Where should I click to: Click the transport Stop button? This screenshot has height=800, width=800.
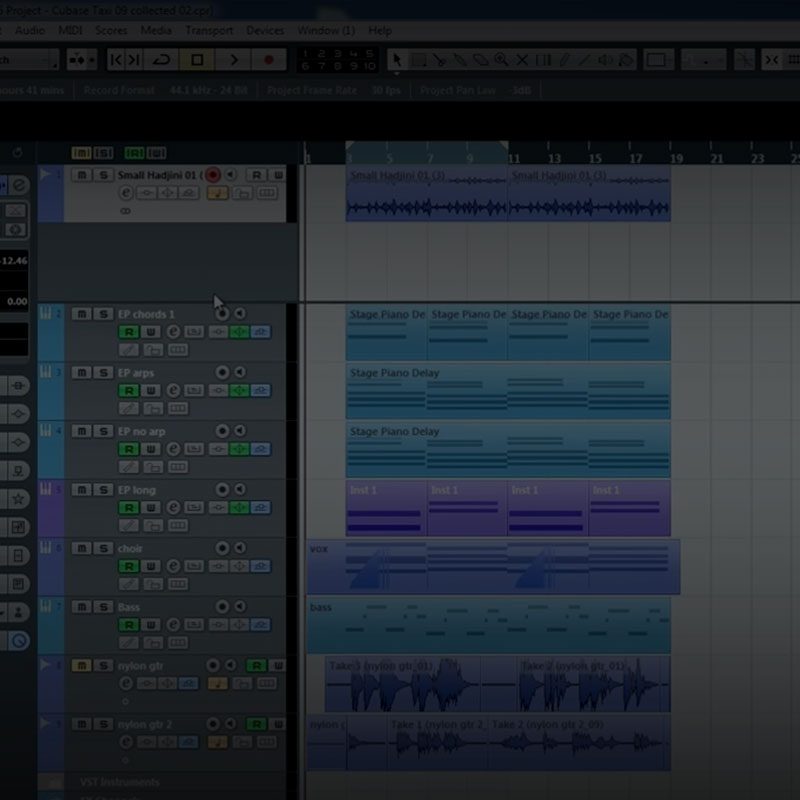point(197,60)
